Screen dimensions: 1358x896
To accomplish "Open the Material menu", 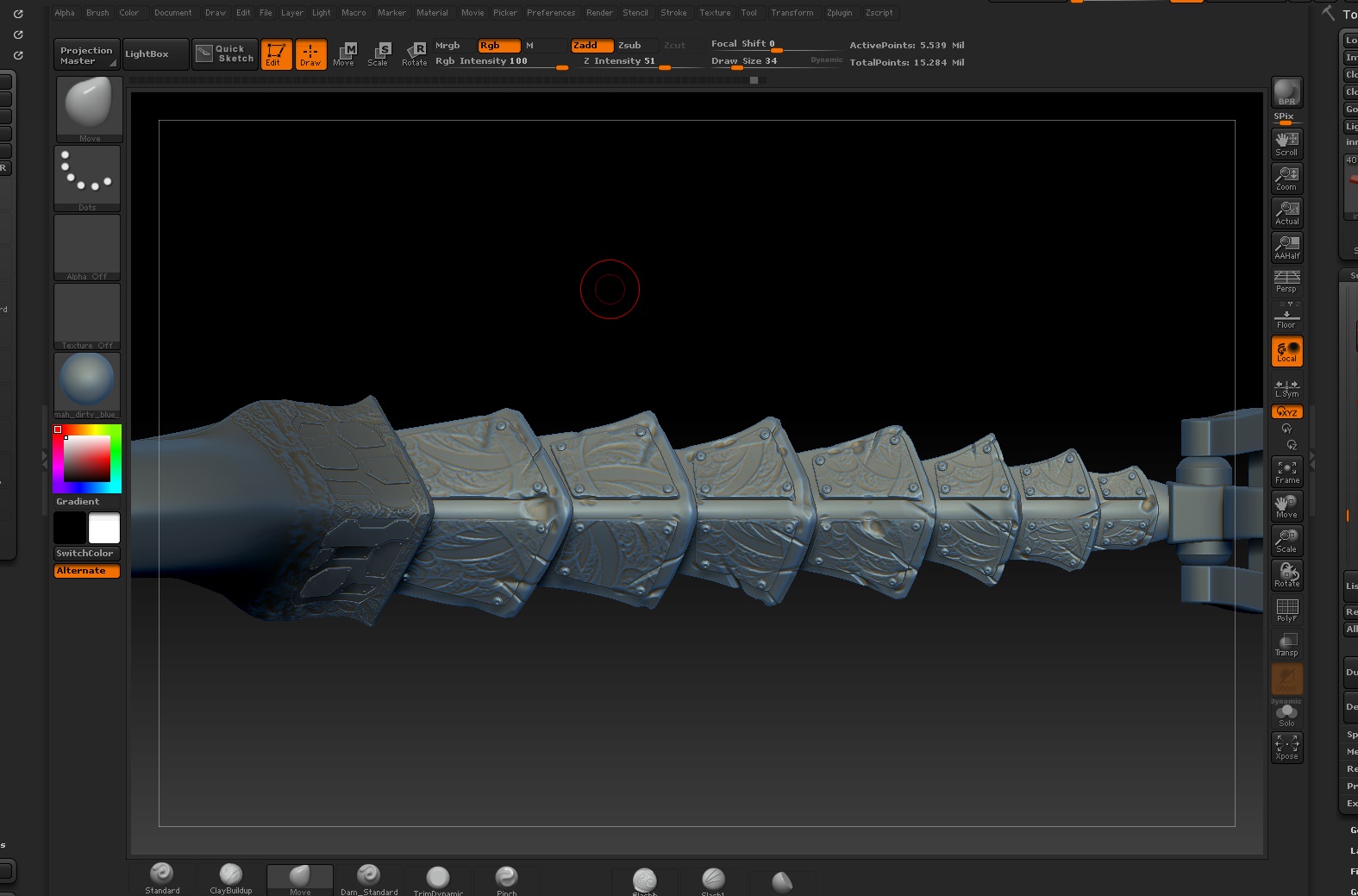I will [432, 13].
